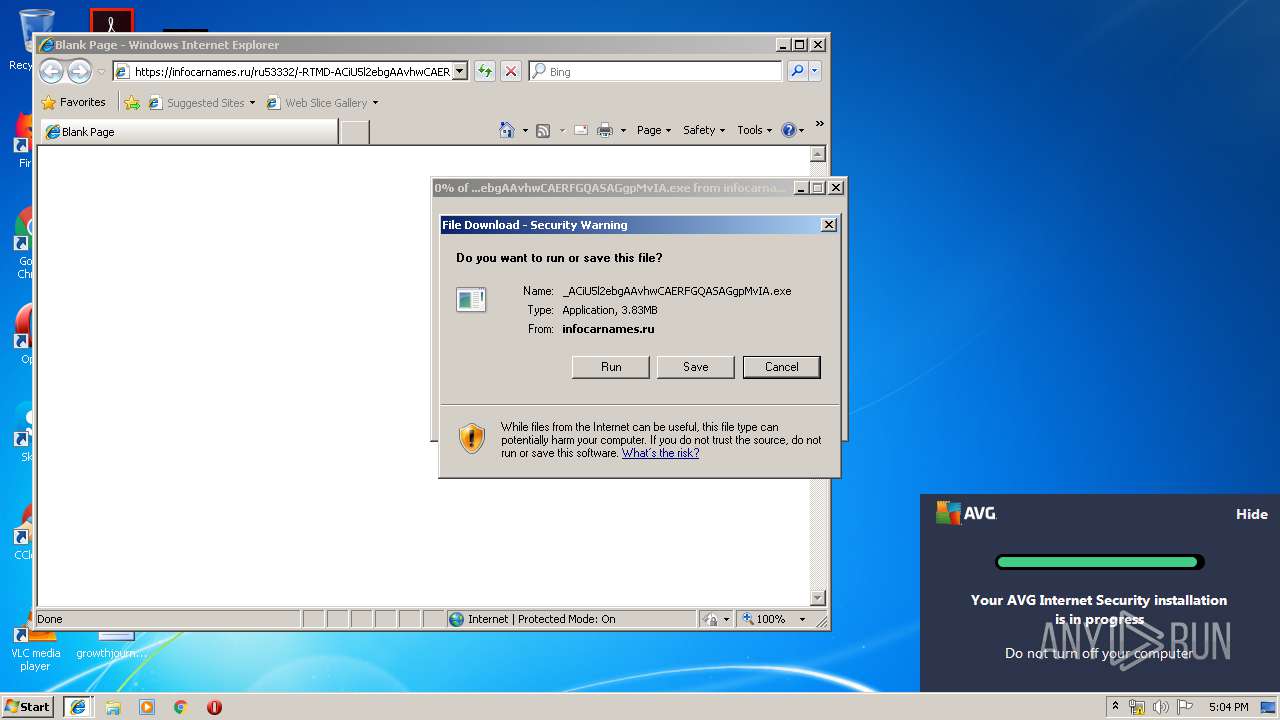Expand the Web Slice Gallery dropdown
The width and height of the screenshot is (1280, 720).
[375, 103]
